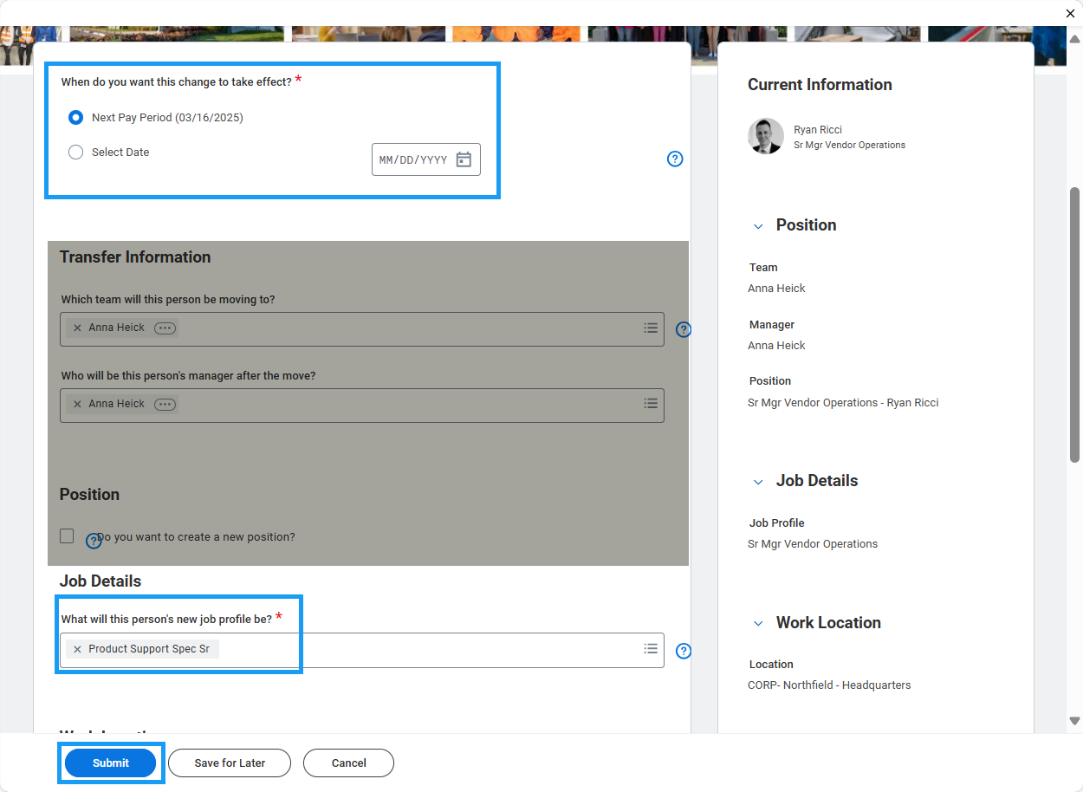
Task: Remove Anna Heick from the team field
Action: point(77,327)
